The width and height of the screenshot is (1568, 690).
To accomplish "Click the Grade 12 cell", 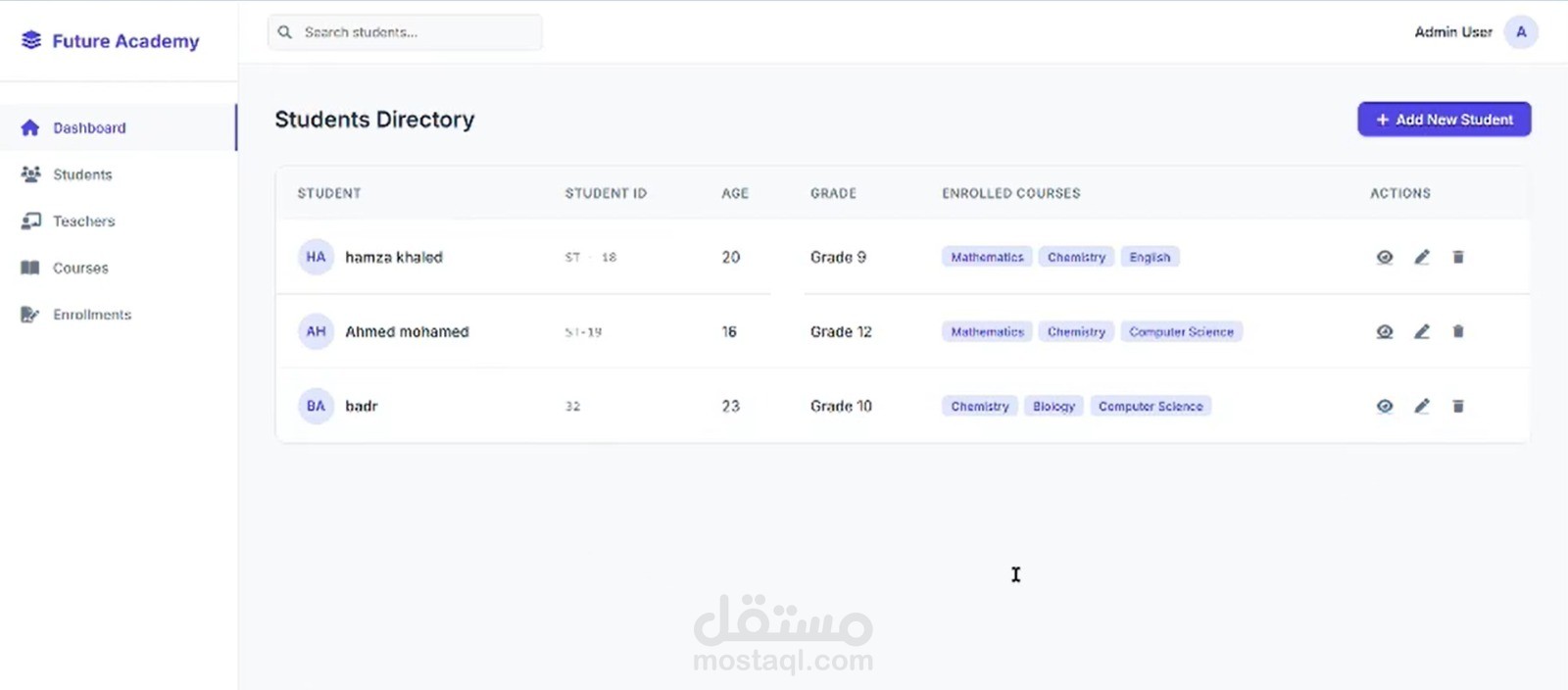I will pyautogui.click(x=841, y=331).
